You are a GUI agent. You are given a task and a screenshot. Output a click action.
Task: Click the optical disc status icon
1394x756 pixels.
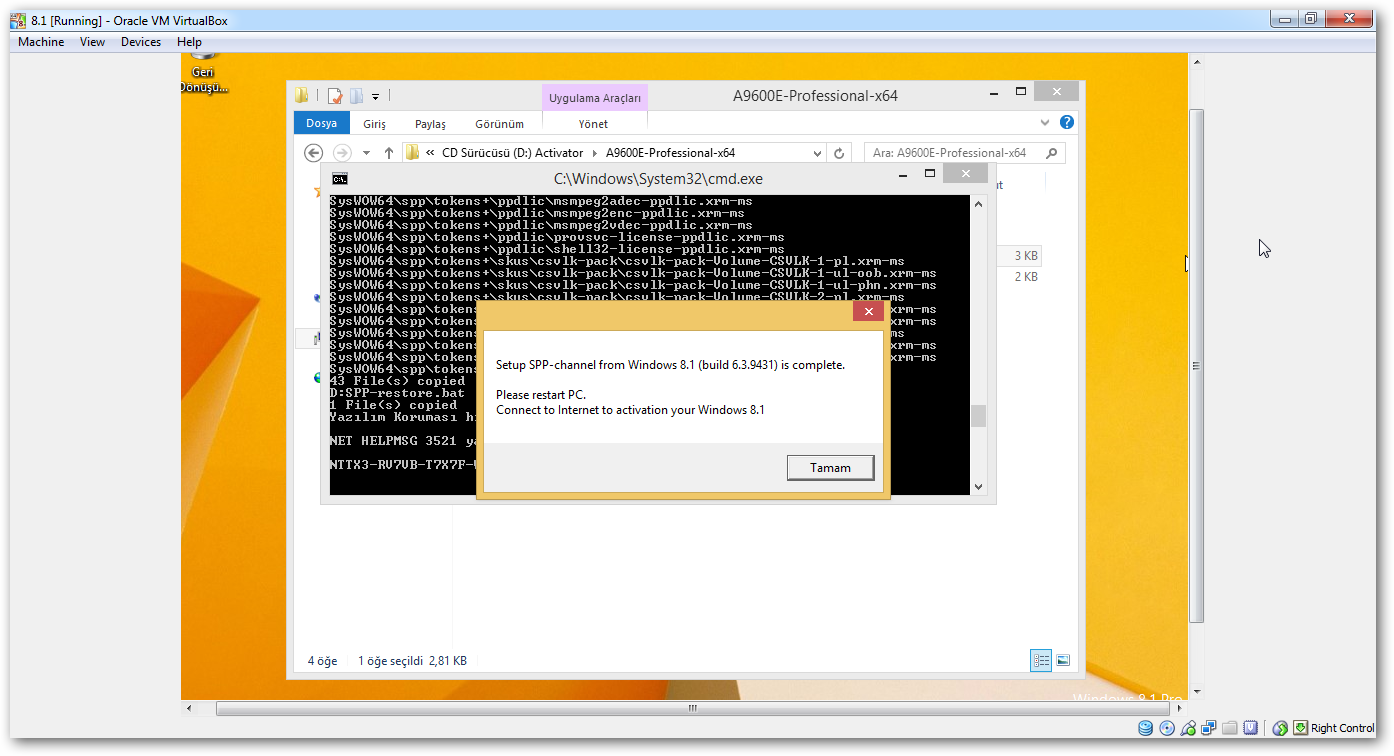pos(1167,728)
